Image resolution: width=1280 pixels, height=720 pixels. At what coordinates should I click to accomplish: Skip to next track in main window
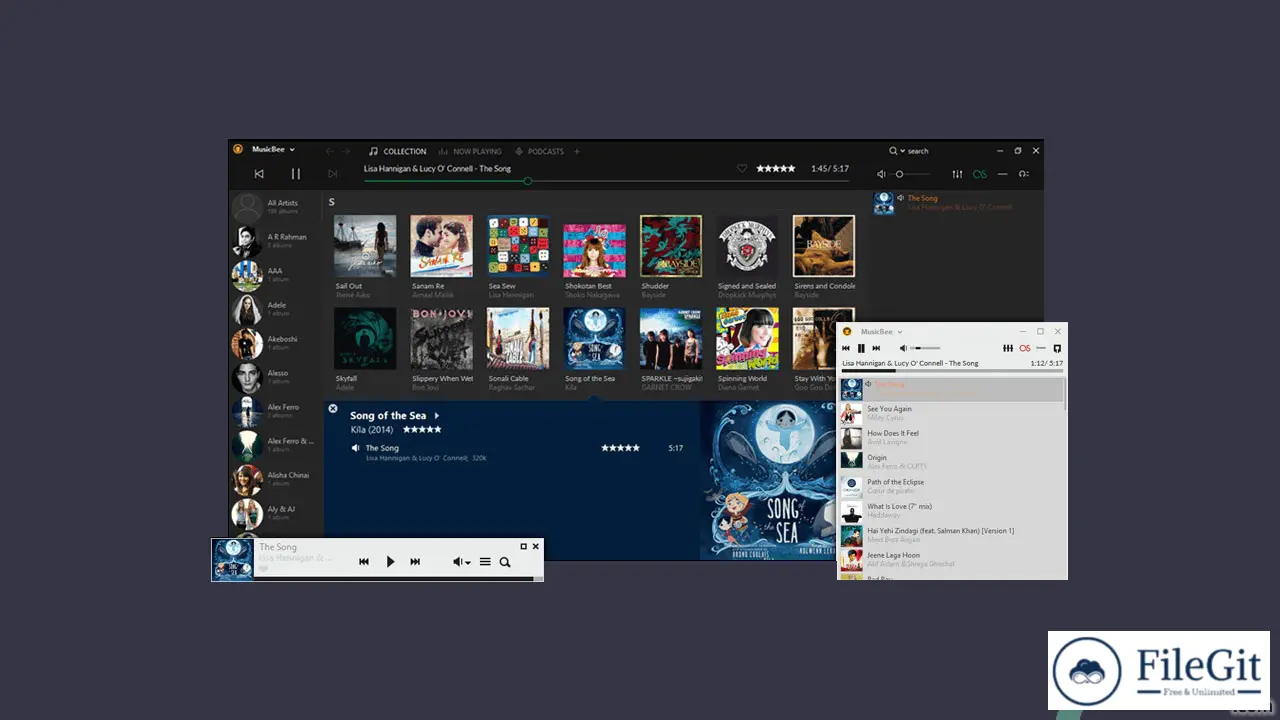(333, 174)
